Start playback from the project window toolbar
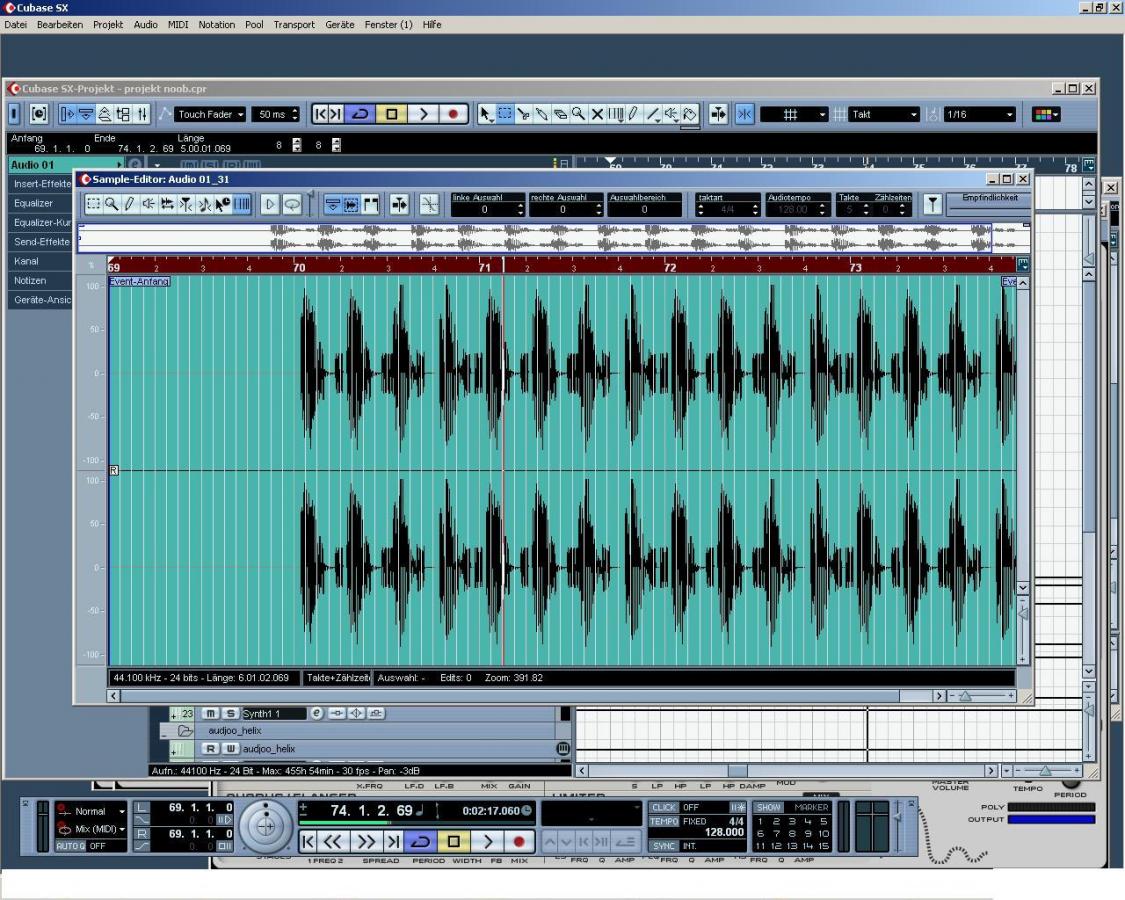Image resolution: width=1125 pixels, height=900 pixels. coord(423,114)
